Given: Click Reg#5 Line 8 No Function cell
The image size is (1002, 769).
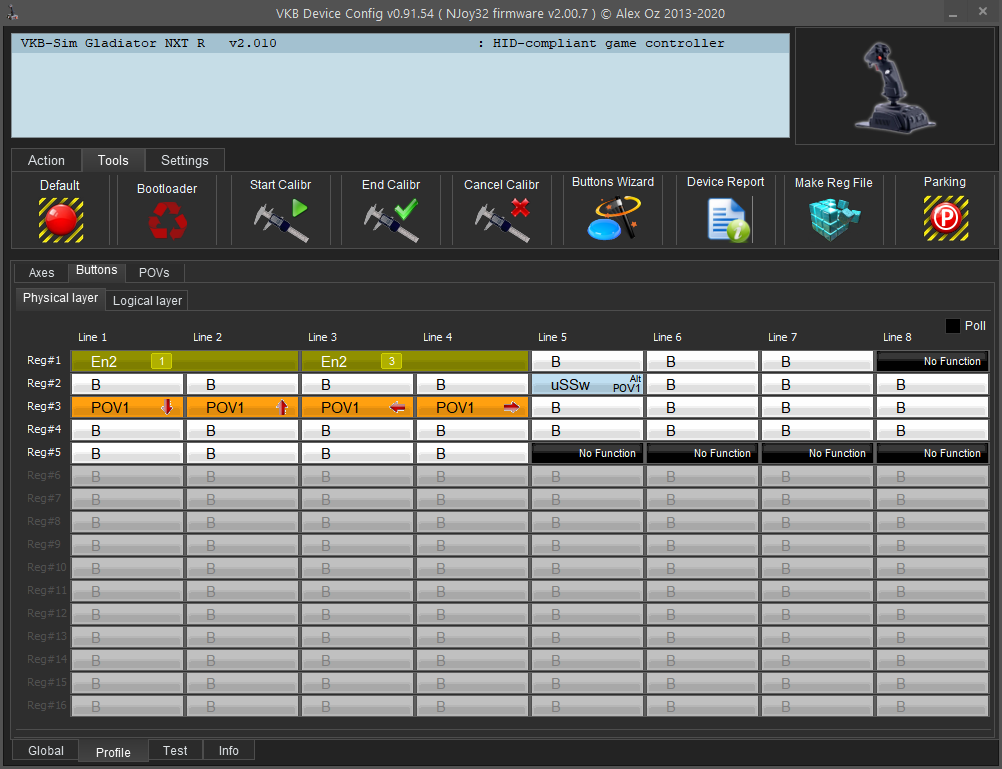Looking at the screenshot, I should (x=932, y=453).
